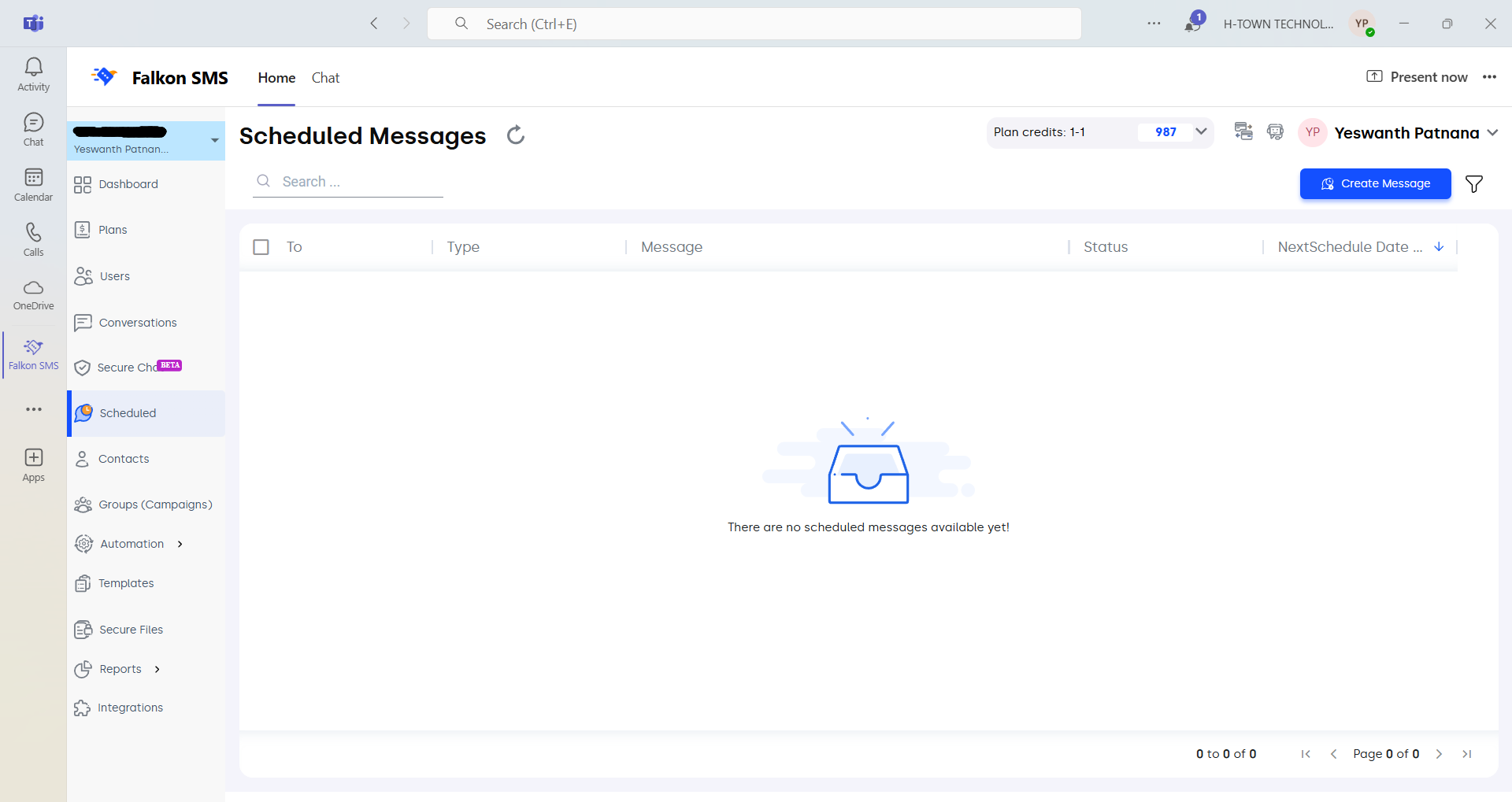The image size is (1512, 802).
Task: Click the message transfer icon beside plan credits
Action: click(1243, 131)
